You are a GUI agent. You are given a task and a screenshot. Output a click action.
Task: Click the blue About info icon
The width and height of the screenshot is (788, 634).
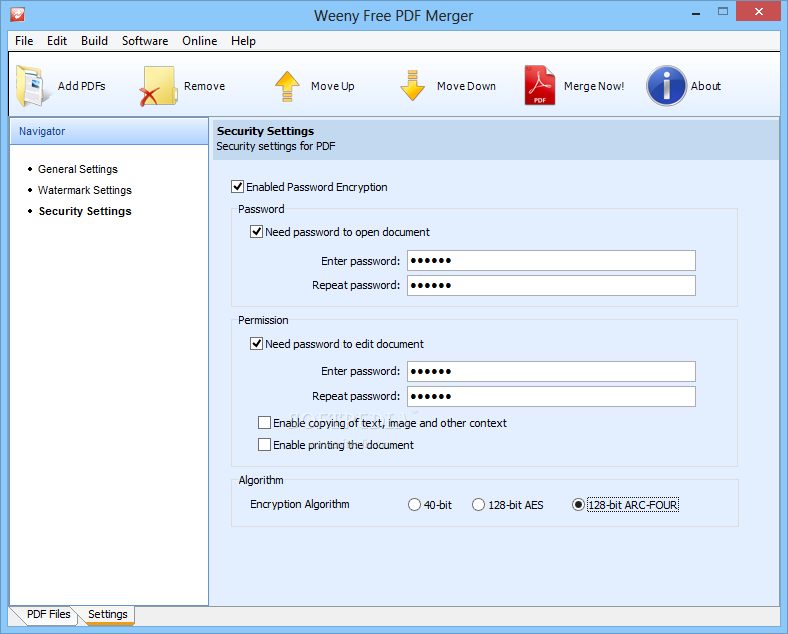666,86
